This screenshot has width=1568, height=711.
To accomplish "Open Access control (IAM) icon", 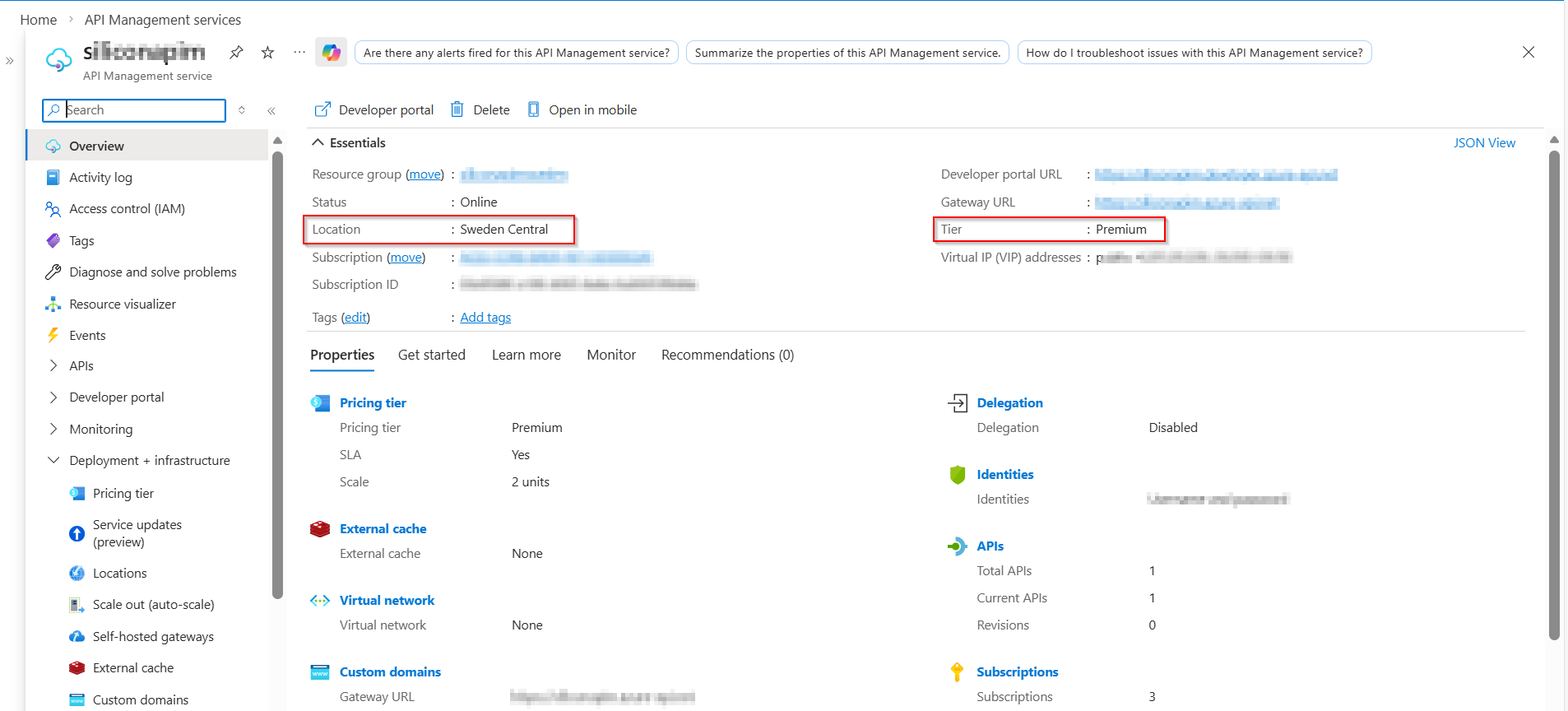I will tap(53, 209).
